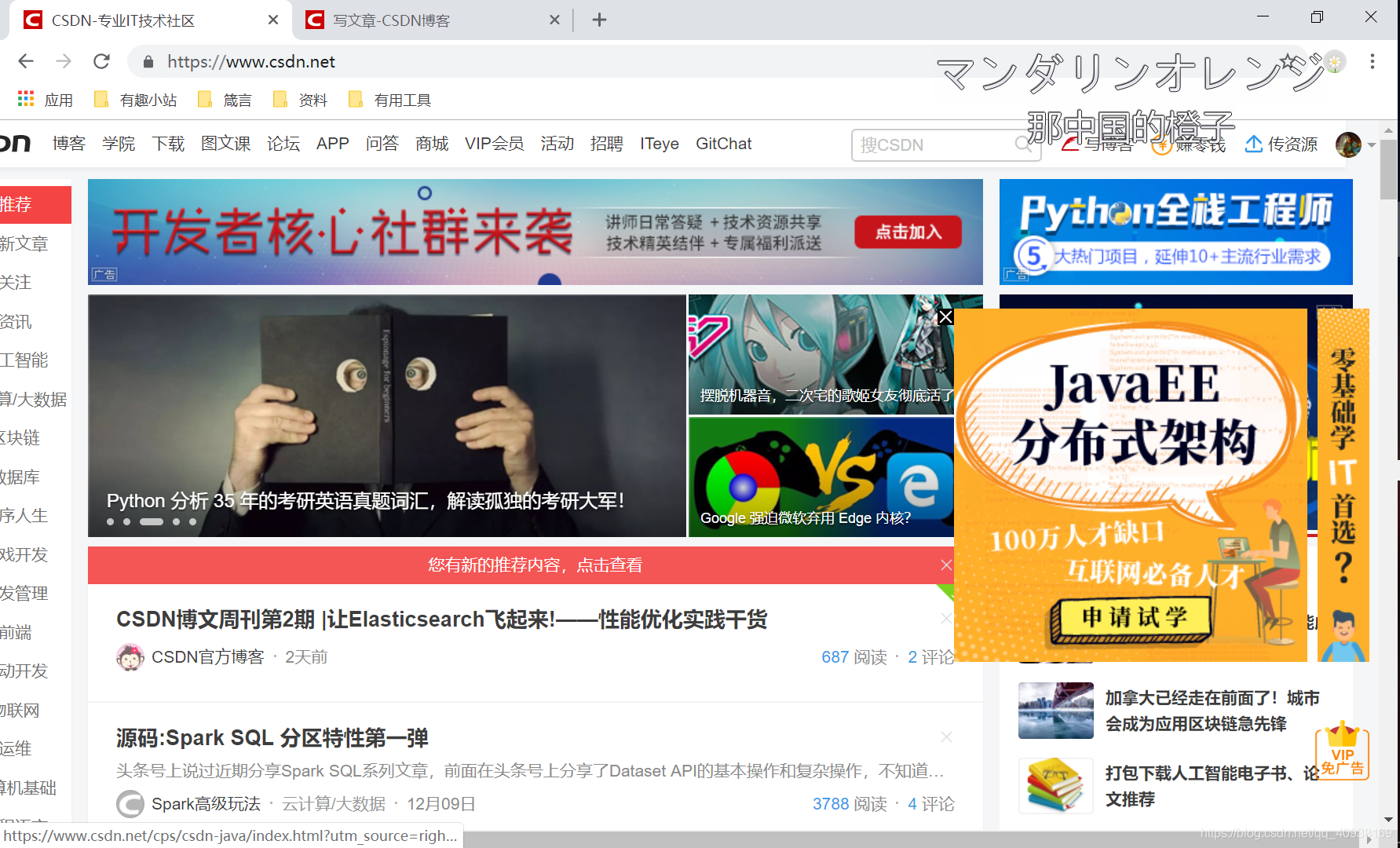Open VIP会员 in the top navigation
1400x848 pixels.
point(495,144)
